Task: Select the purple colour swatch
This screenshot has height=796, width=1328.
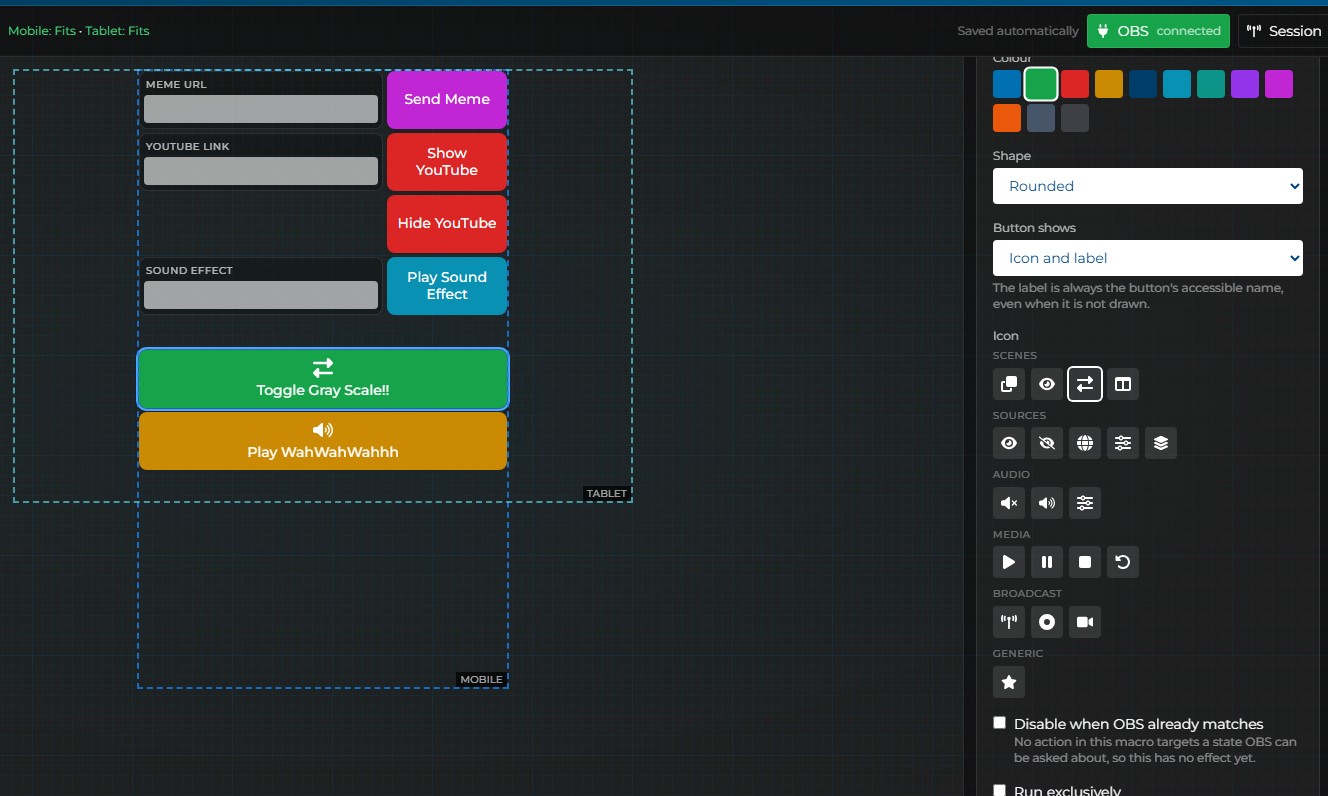Action: [x=1245, y=84]
